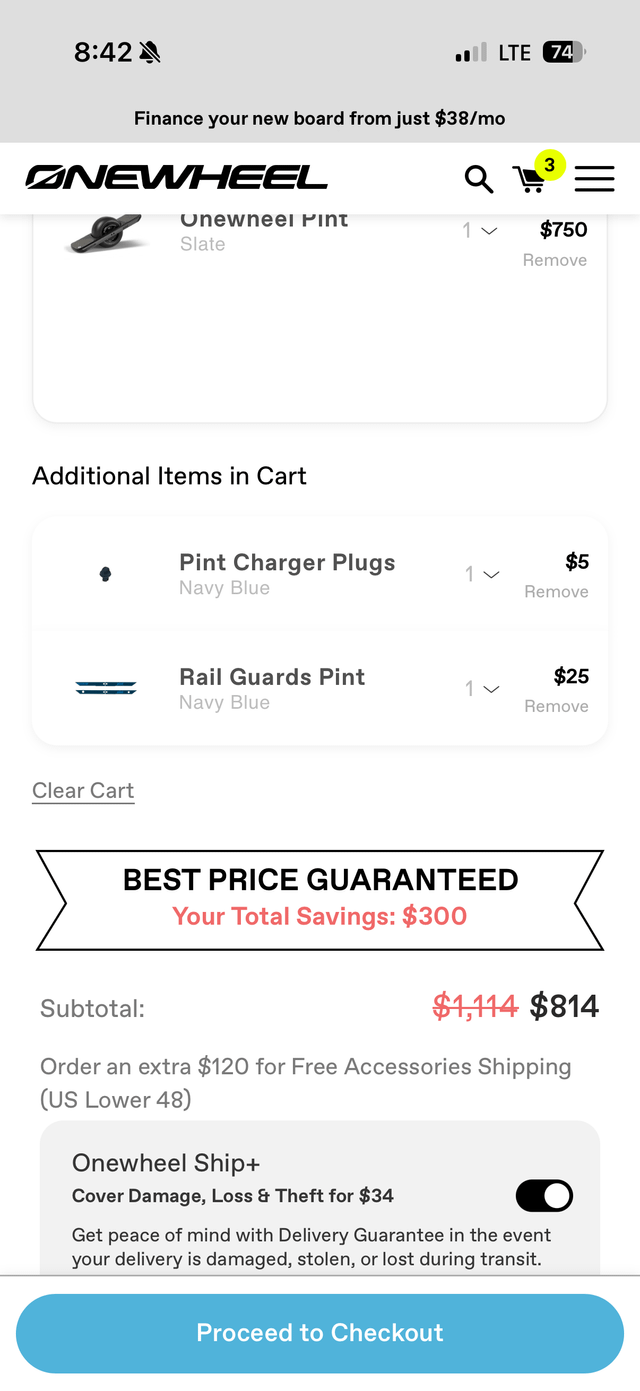Image resolution: width=640 pixels, height=1391 pixels.
Task: Expand quantity dropdown for Rail Guards Pint
Action: pyautogui.click(x=482, y=689)
